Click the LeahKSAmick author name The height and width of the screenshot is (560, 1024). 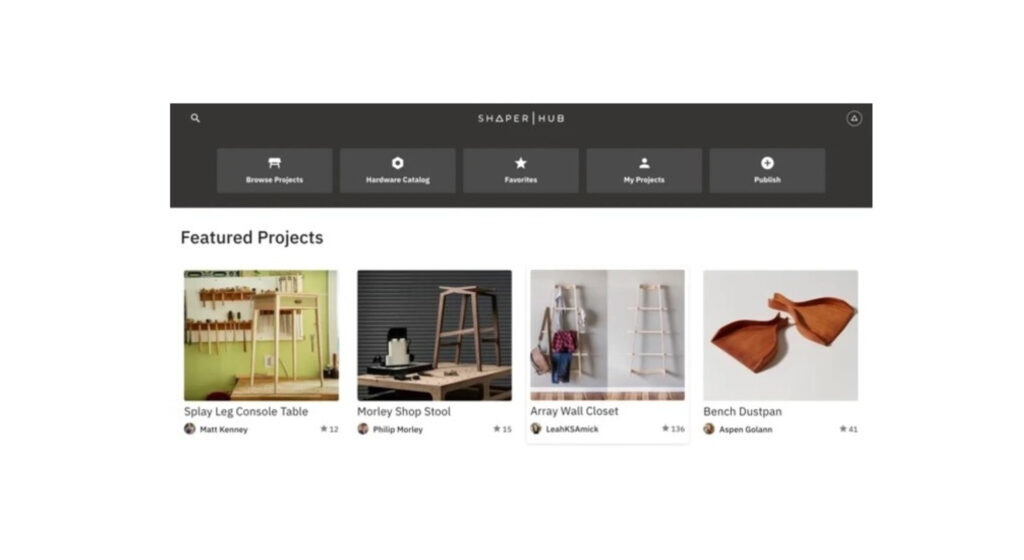572,429
